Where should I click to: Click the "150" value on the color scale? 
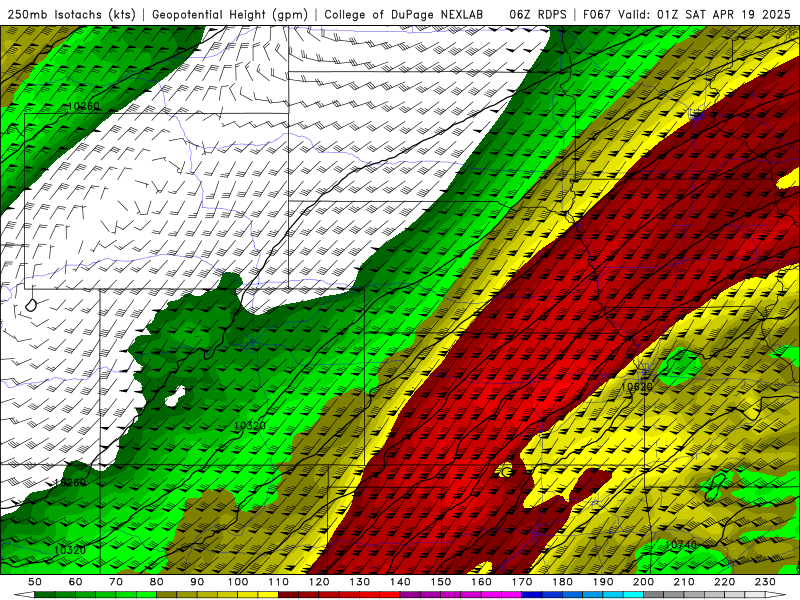(x=441, y=582)
